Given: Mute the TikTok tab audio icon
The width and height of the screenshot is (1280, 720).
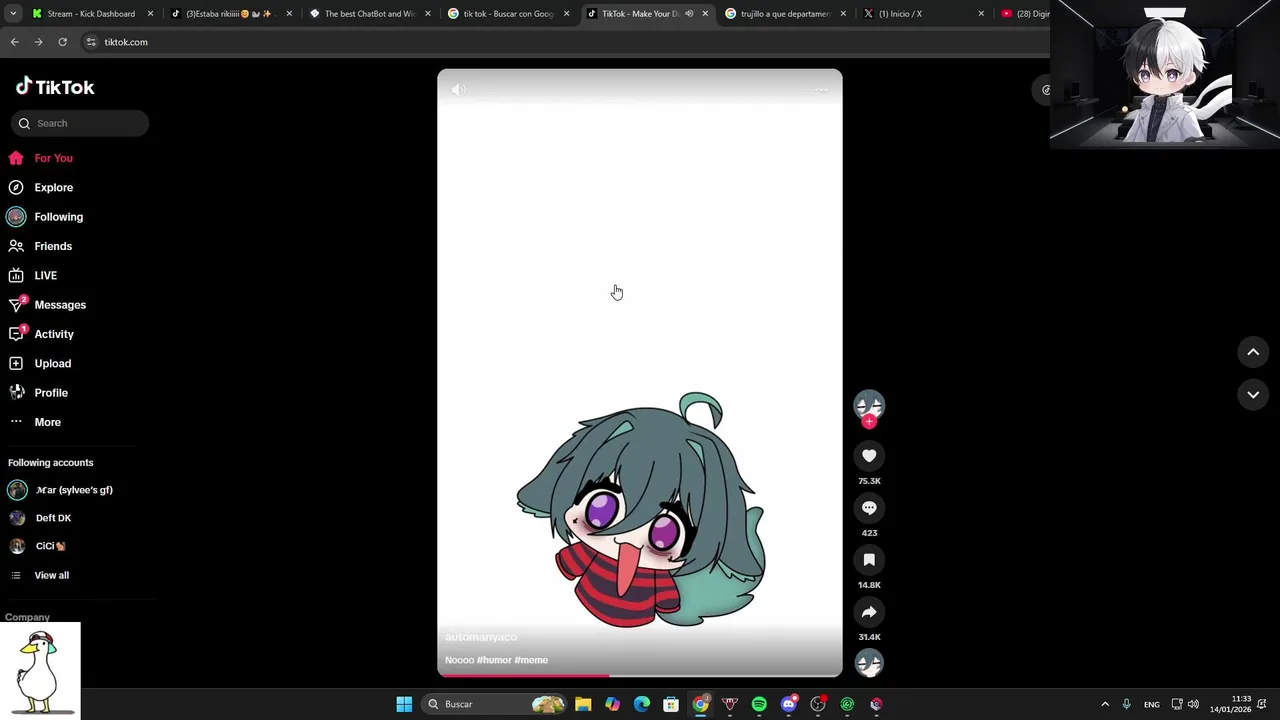Looking at the screenshot, I should pyautogui.click(x=689, y=14).
